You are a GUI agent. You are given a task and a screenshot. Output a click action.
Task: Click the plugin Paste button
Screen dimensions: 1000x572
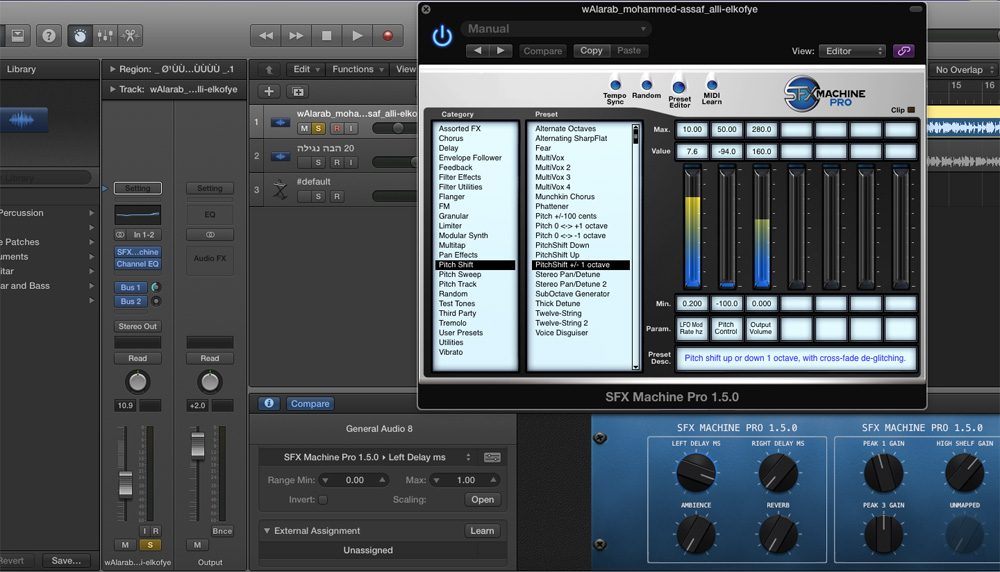tap(629, 50)
